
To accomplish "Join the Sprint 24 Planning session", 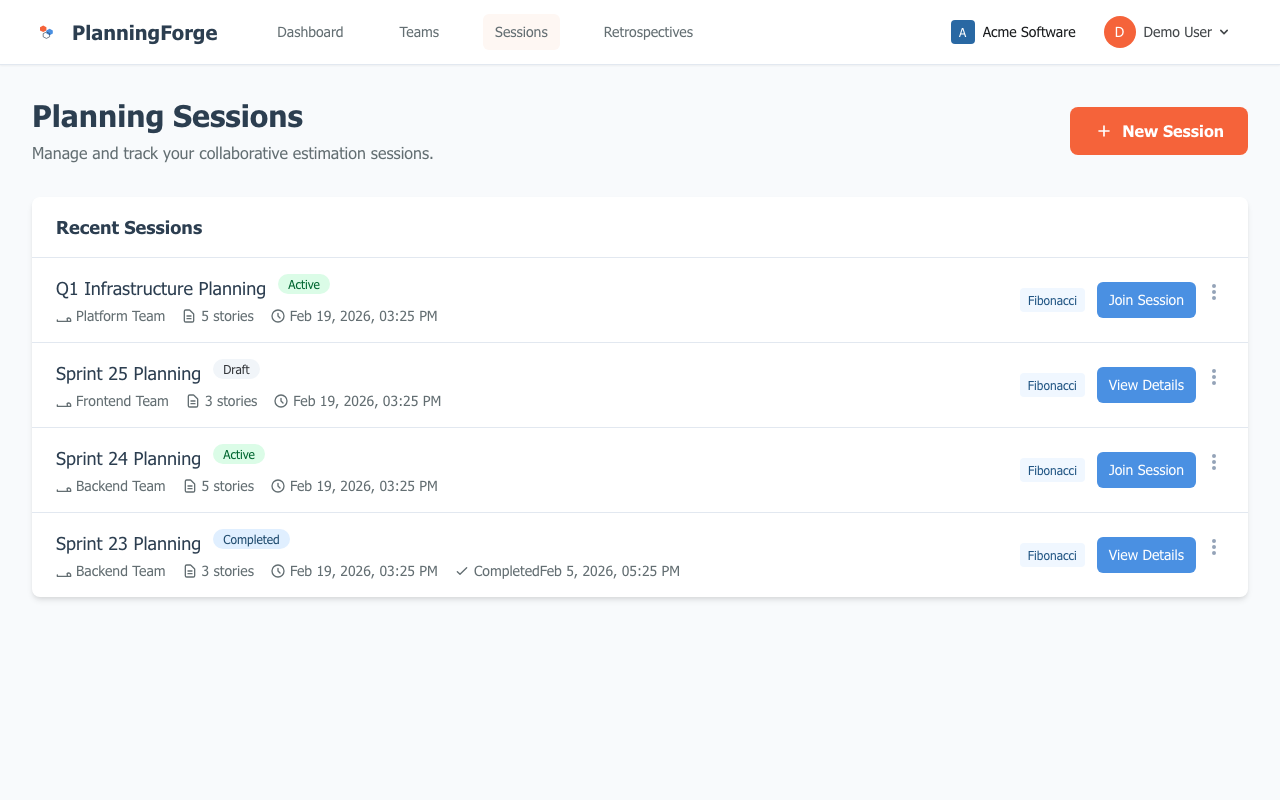I will coord(1146,469).
